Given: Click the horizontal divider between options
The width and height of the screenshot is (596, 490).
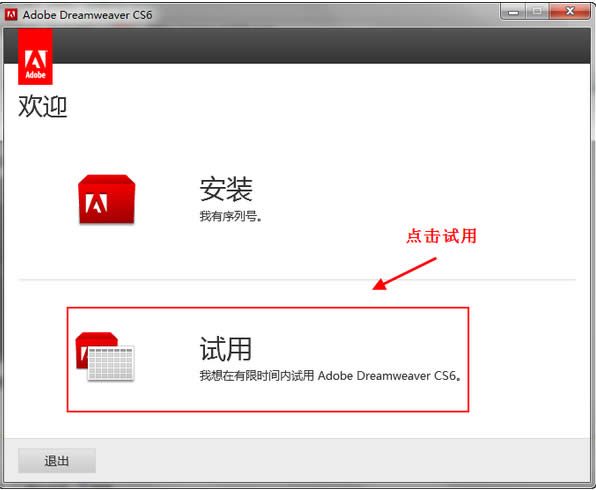Looking at the screenshot, I should pyautogui.click(x=296, y=279).
